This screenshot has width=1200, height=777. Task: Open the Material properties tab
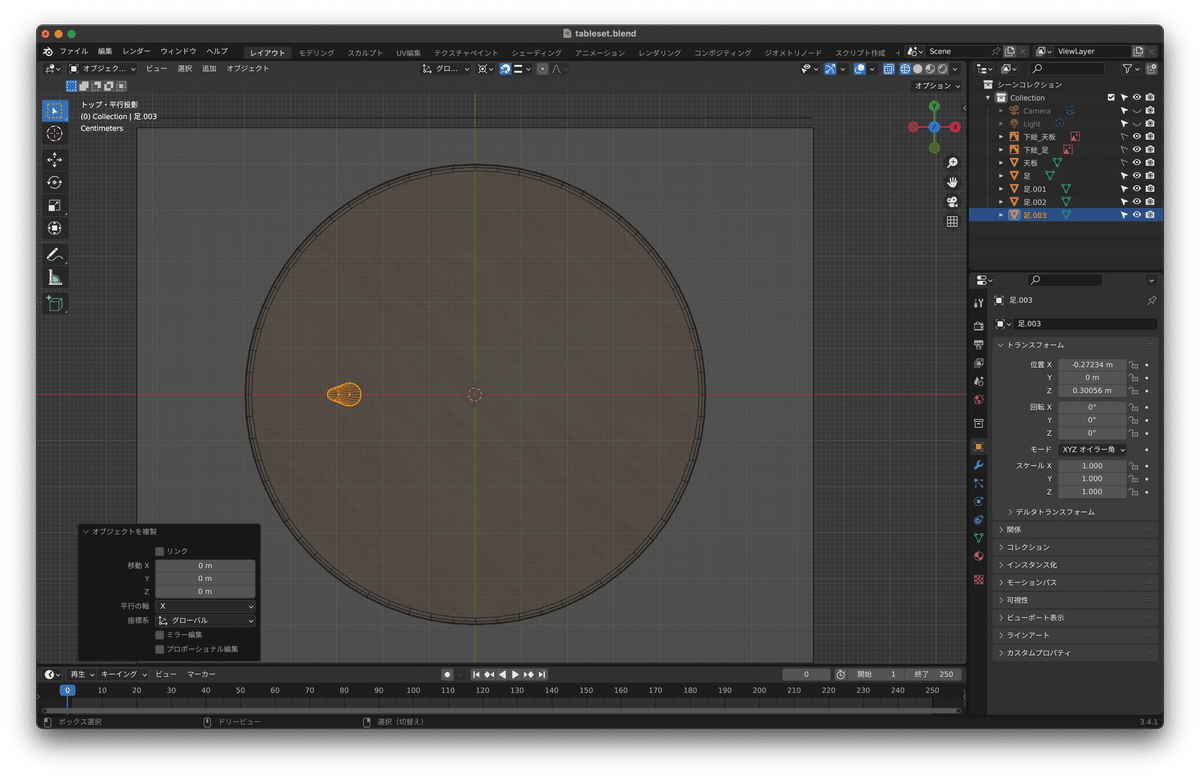978,556
